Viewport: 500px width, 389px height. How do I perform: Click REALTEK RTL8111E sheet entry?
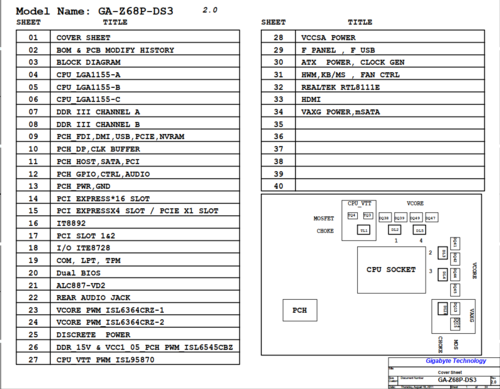point(341,87)
